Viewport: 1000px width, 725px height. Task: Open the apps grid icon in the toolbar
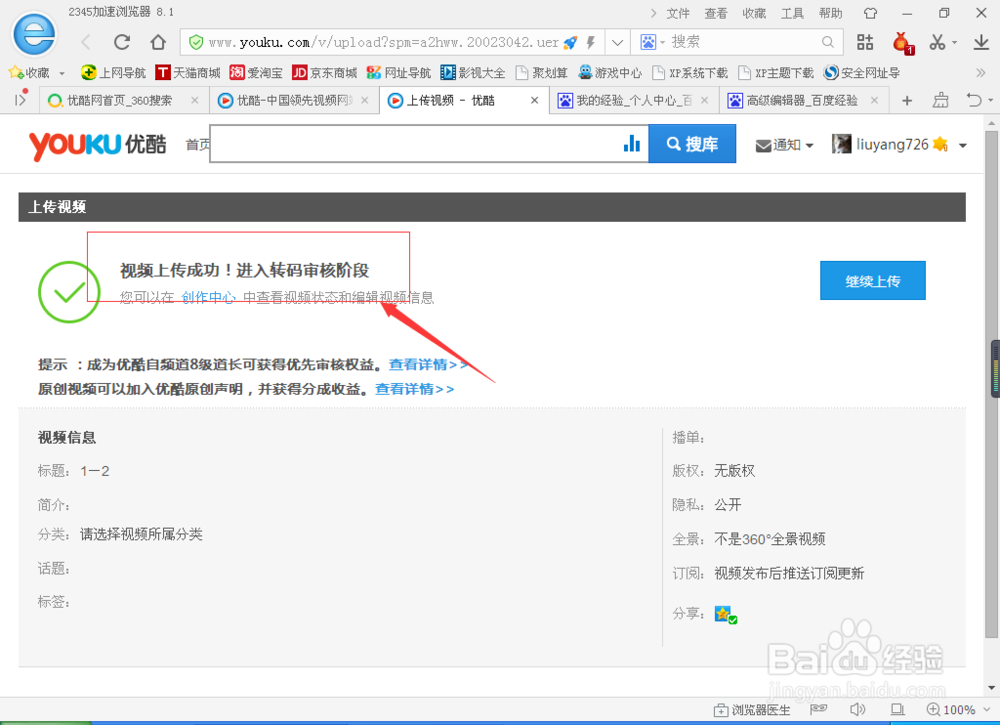pyautogui.click(x=865, y=42)
